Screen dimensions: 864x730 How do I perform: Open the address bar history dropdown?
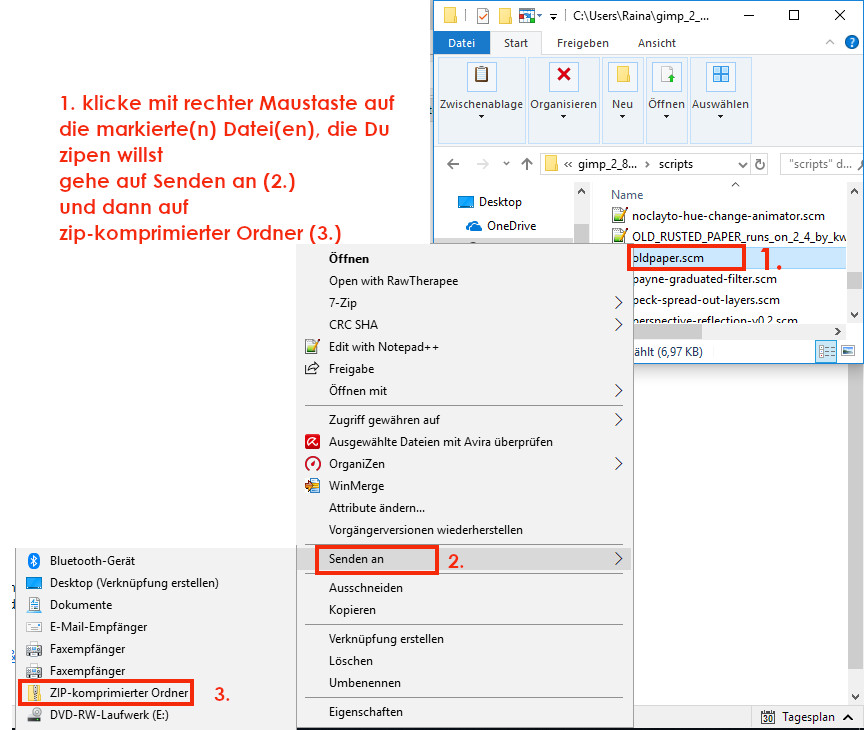[742, 165]
